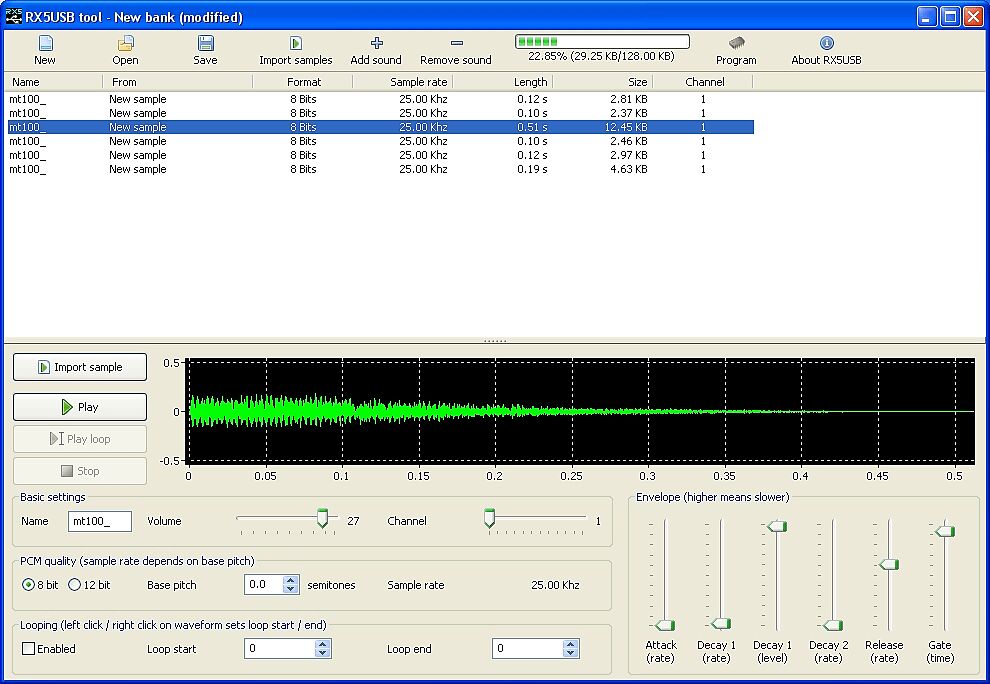Close the RX5USB tool window
Screen dimensions: 990x684
click(x=974, y=16)
